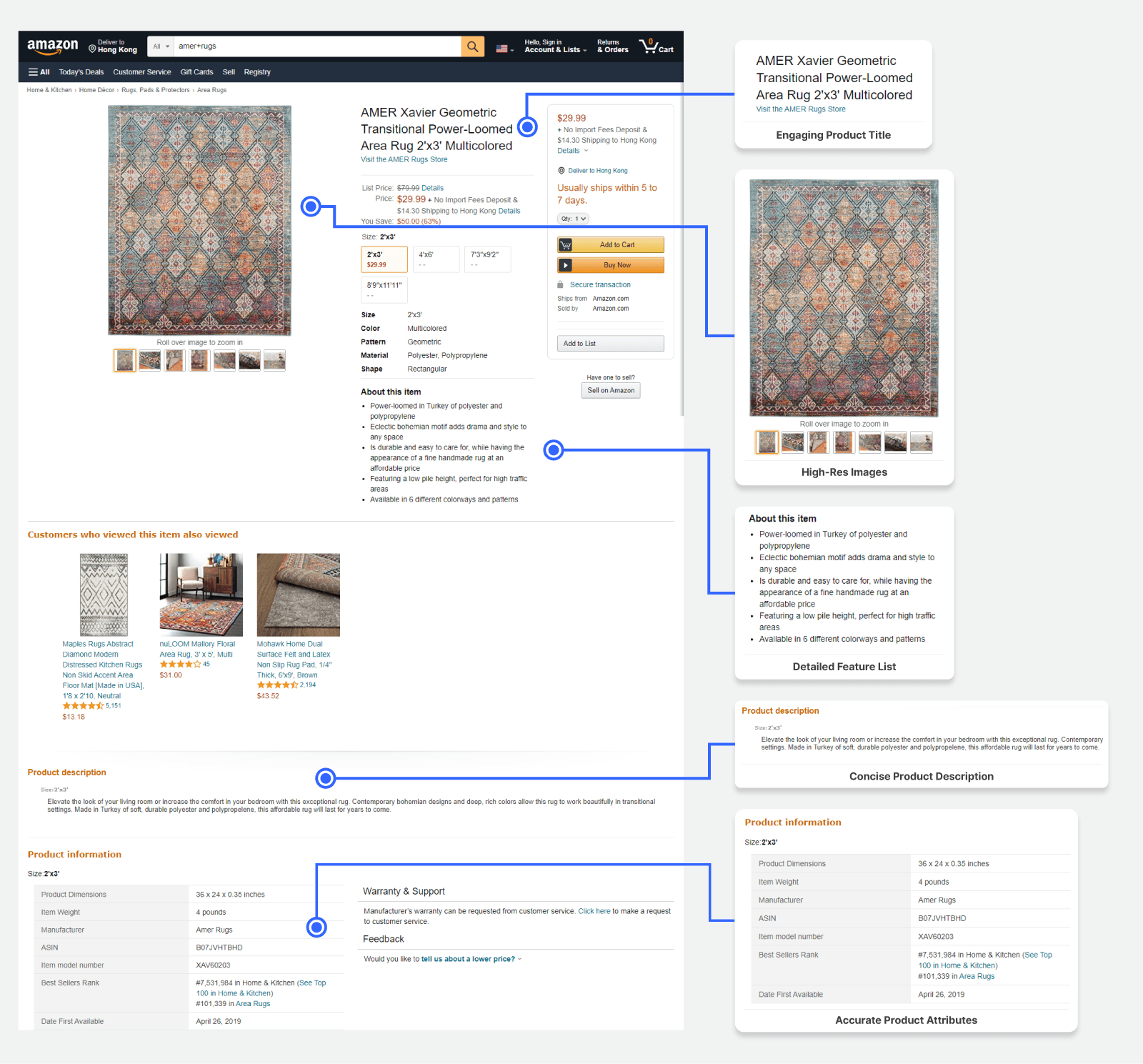Click 'Usually ships within 5 to 7 days.' text
The image size is (1143, 1064).
click(x=607, y=194)
